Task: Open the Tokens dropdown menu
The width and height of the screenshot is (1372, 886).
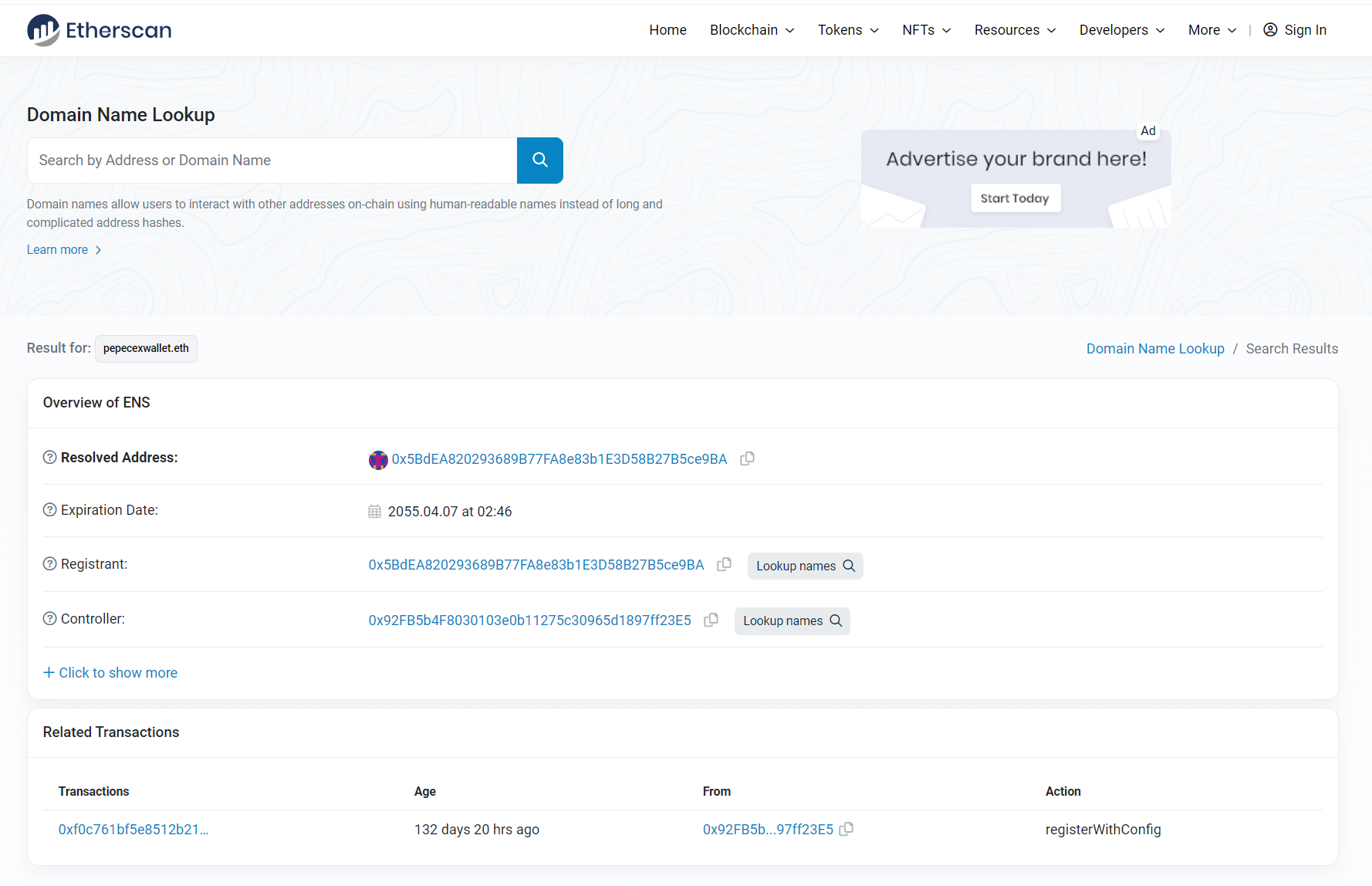Action: [848, 30]
